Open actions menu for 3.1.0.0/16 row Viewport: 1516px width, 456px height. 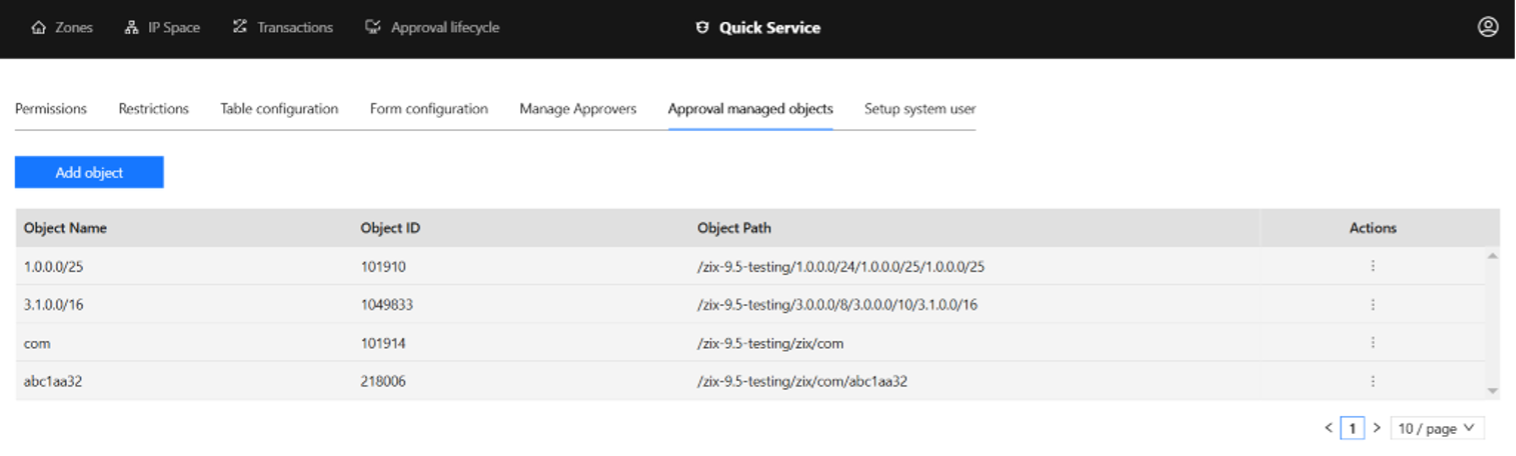click(x=1372, y=304)
